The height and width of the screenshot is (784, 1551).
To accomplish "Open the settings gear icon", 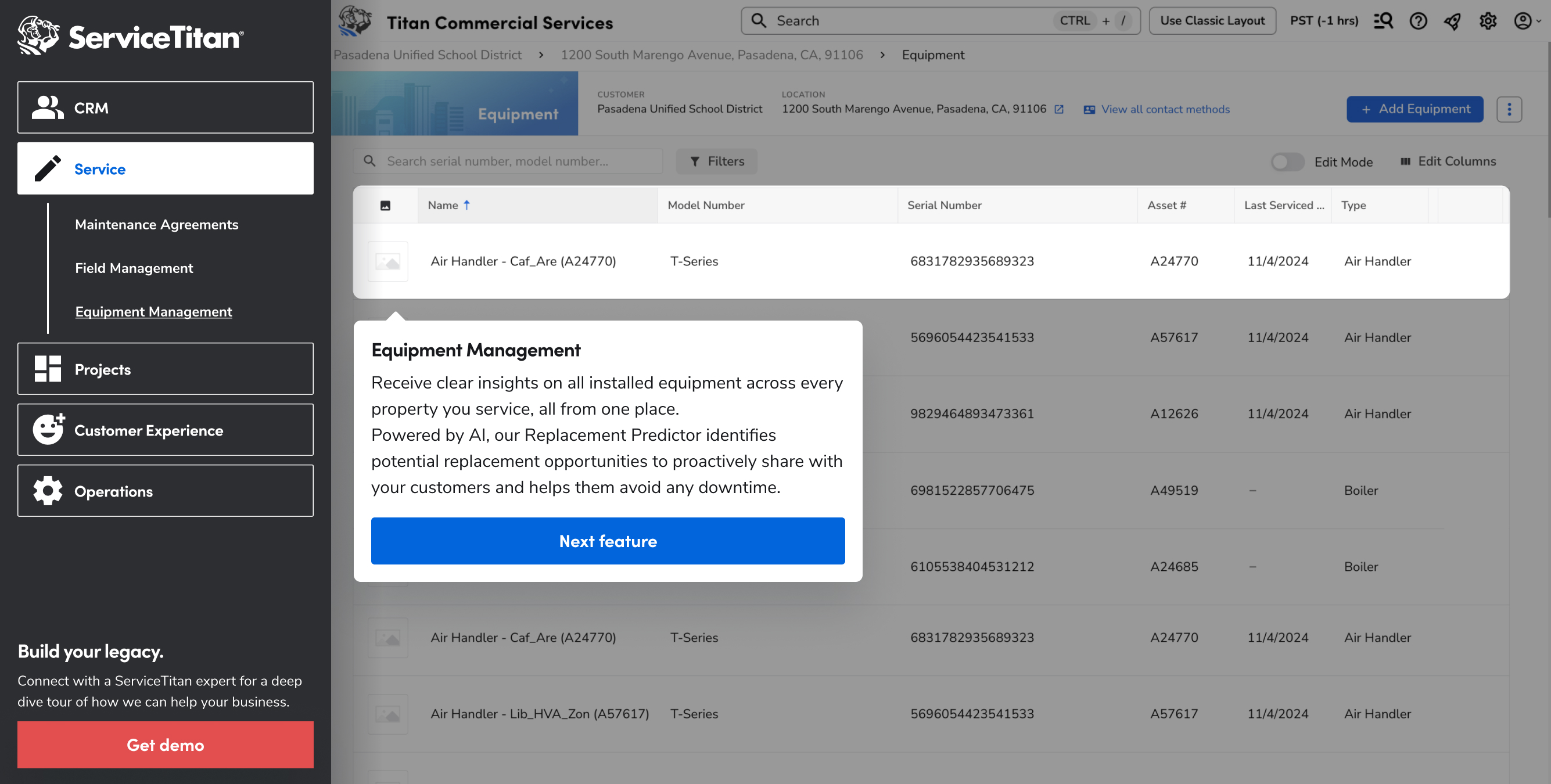I will 1487,21.
